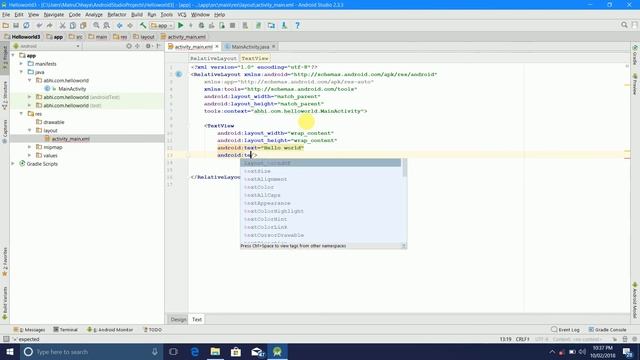Image resolution: width=640 pixels, height=360 pixels.
Task: Open File Explorer from the taskbar
Action: click(x=215, y=351)
